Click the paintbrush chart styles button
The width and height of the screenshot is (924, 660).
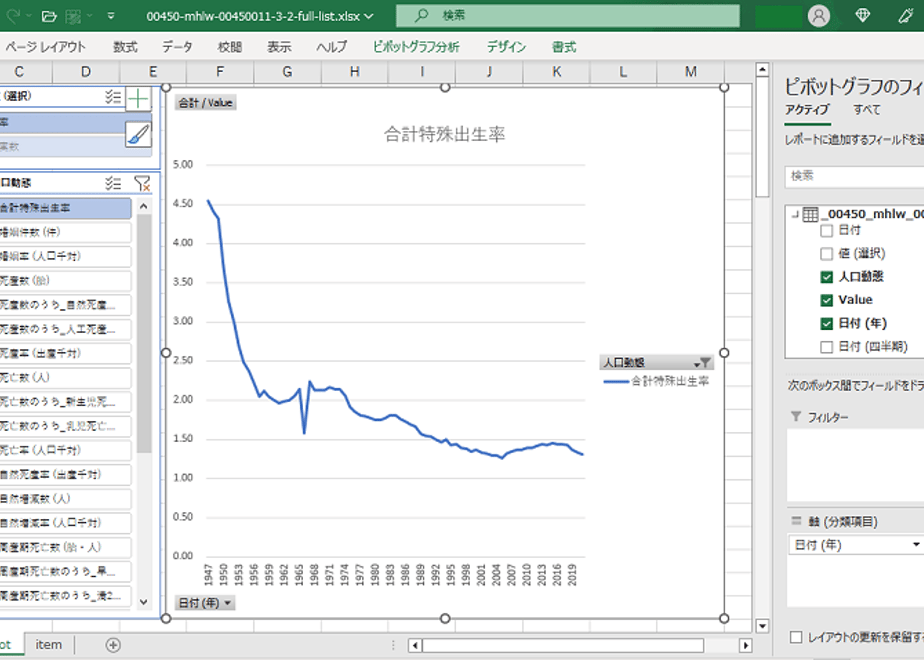(138, 134)
